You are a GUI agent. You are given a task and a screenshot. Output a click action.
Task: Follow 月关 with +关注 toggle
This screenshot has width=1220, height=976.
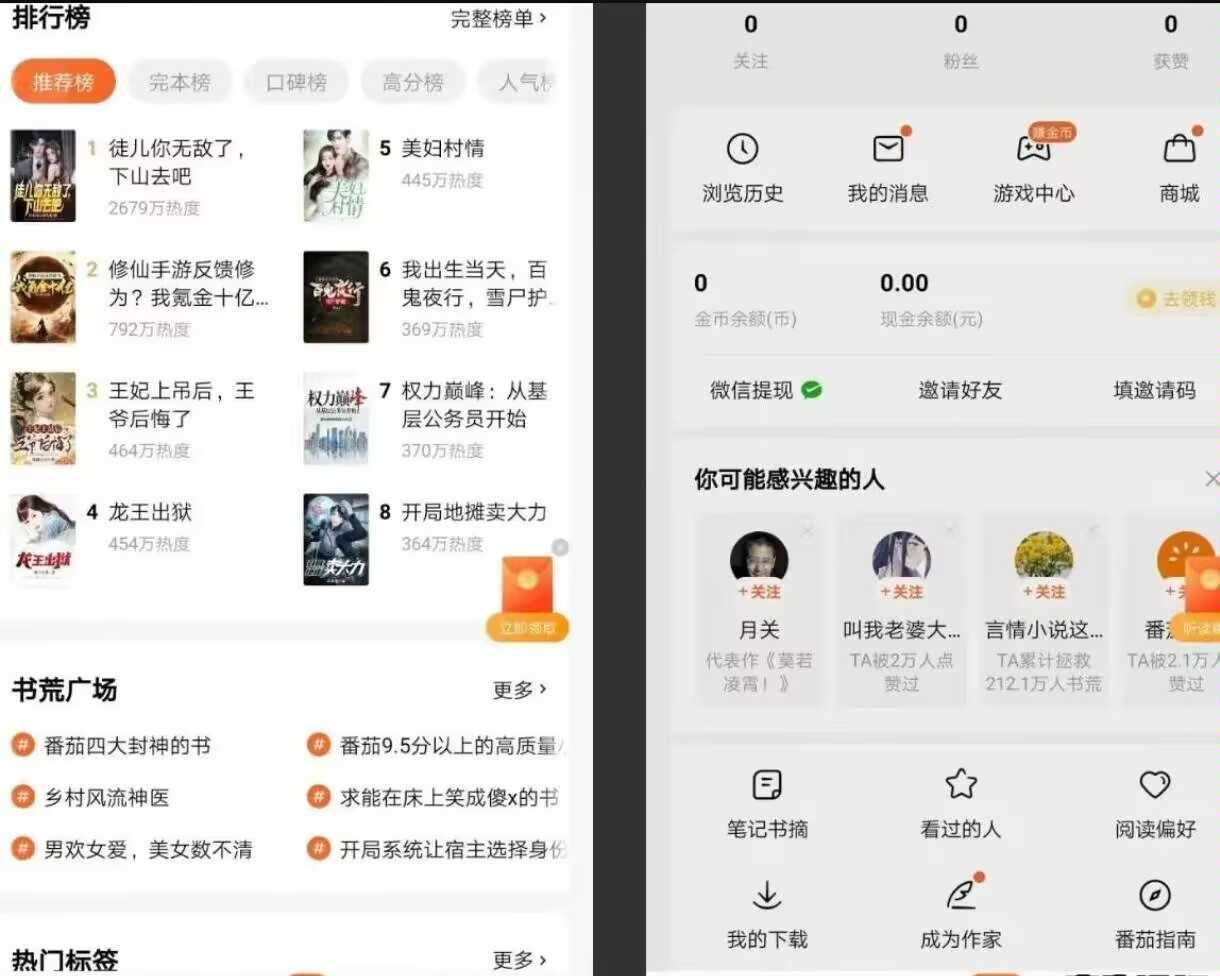coord(759,592)
